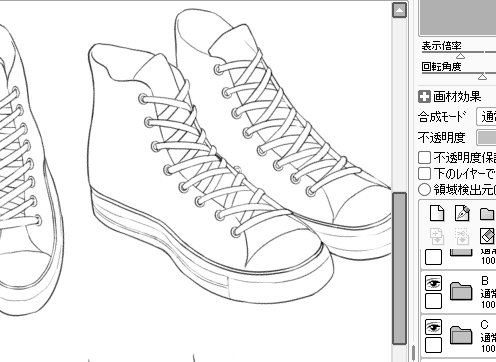Hide layer folder B with eye icon
This screenshot has width=496, height=362.
[433, 283]
